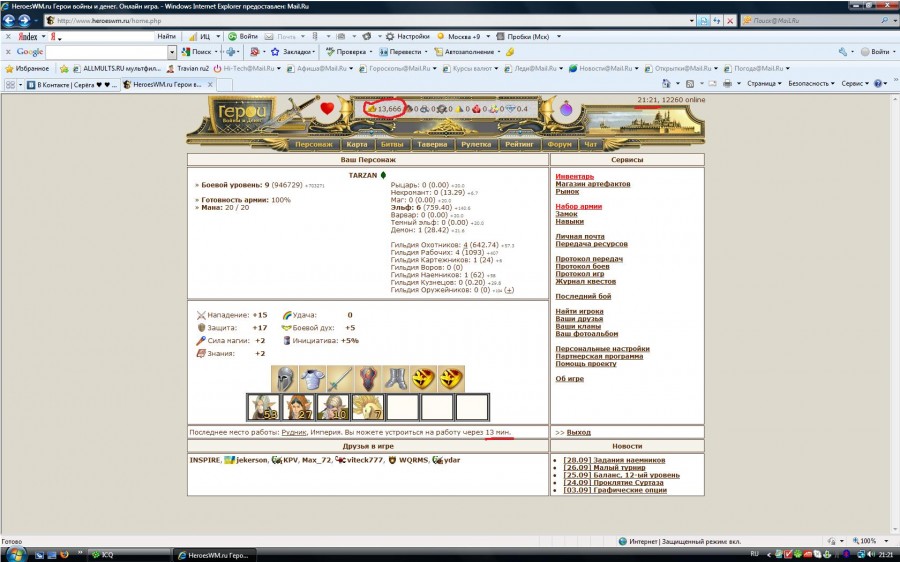Open the Страница dropdown menu

(764, 84)
